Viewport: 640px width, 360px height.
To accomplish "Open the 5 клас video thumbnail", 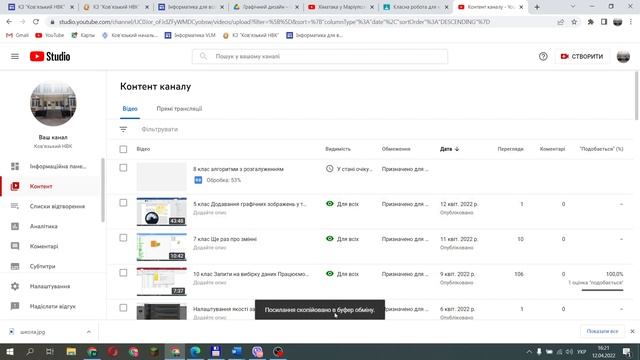I will tap(162, 212).
